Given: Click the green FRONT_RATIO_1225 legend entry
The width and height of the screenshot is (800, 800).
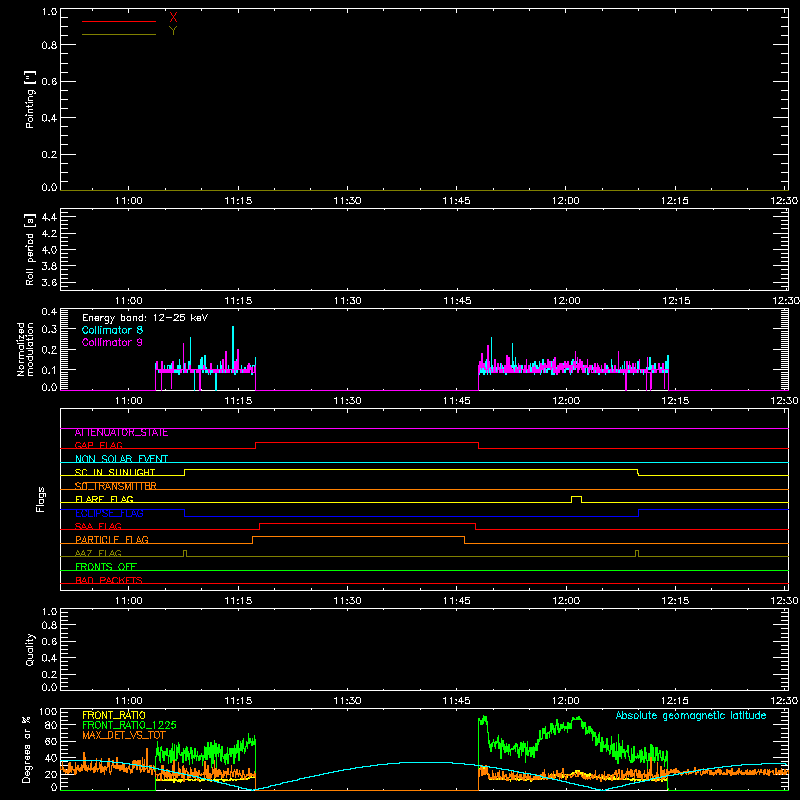Looking at the screenshot, I should pyautogui.click(x=129, y=725).
